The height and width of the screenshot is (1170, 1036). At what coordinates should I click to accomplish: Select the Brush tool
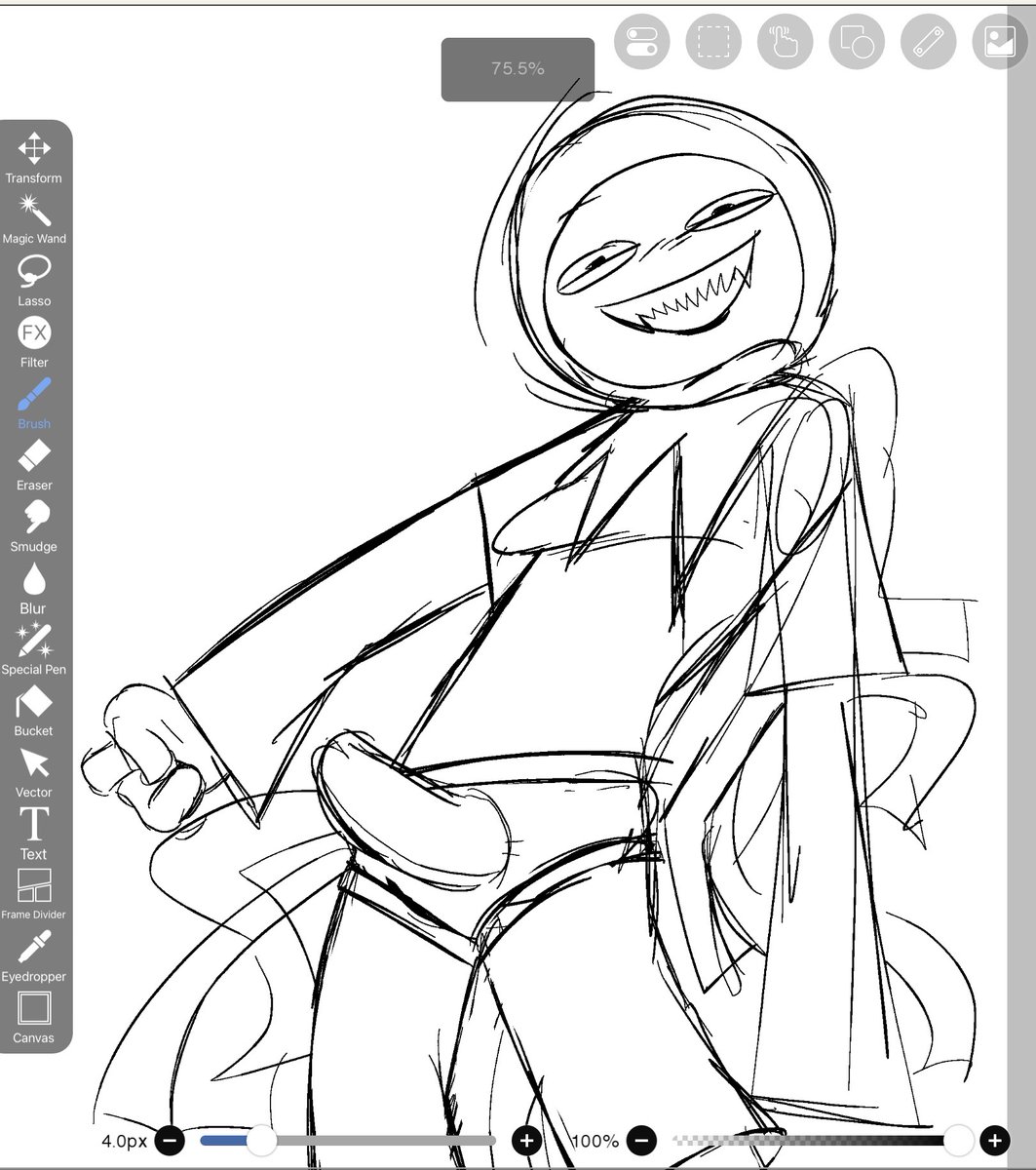[x=34, y=404]
